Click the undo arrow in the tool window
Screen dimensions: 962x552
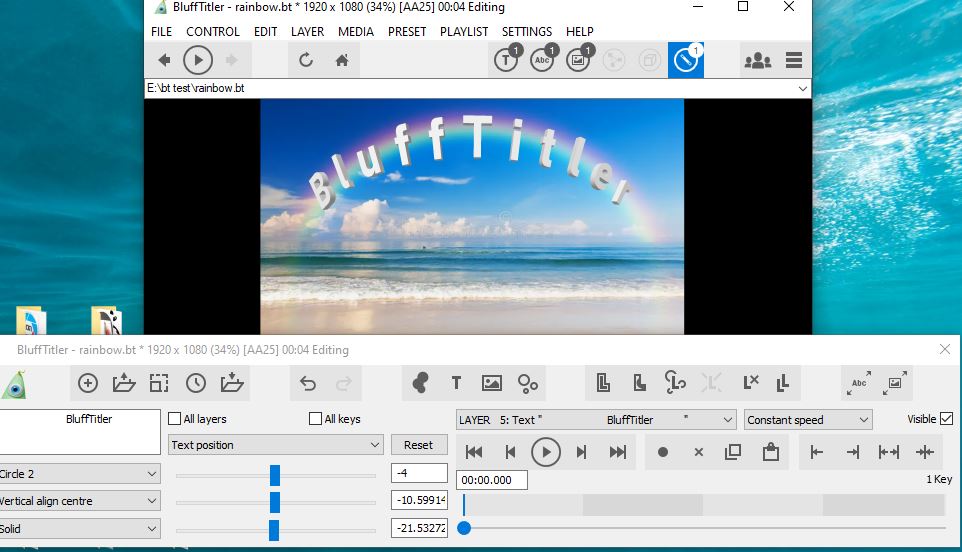point(308,383)
